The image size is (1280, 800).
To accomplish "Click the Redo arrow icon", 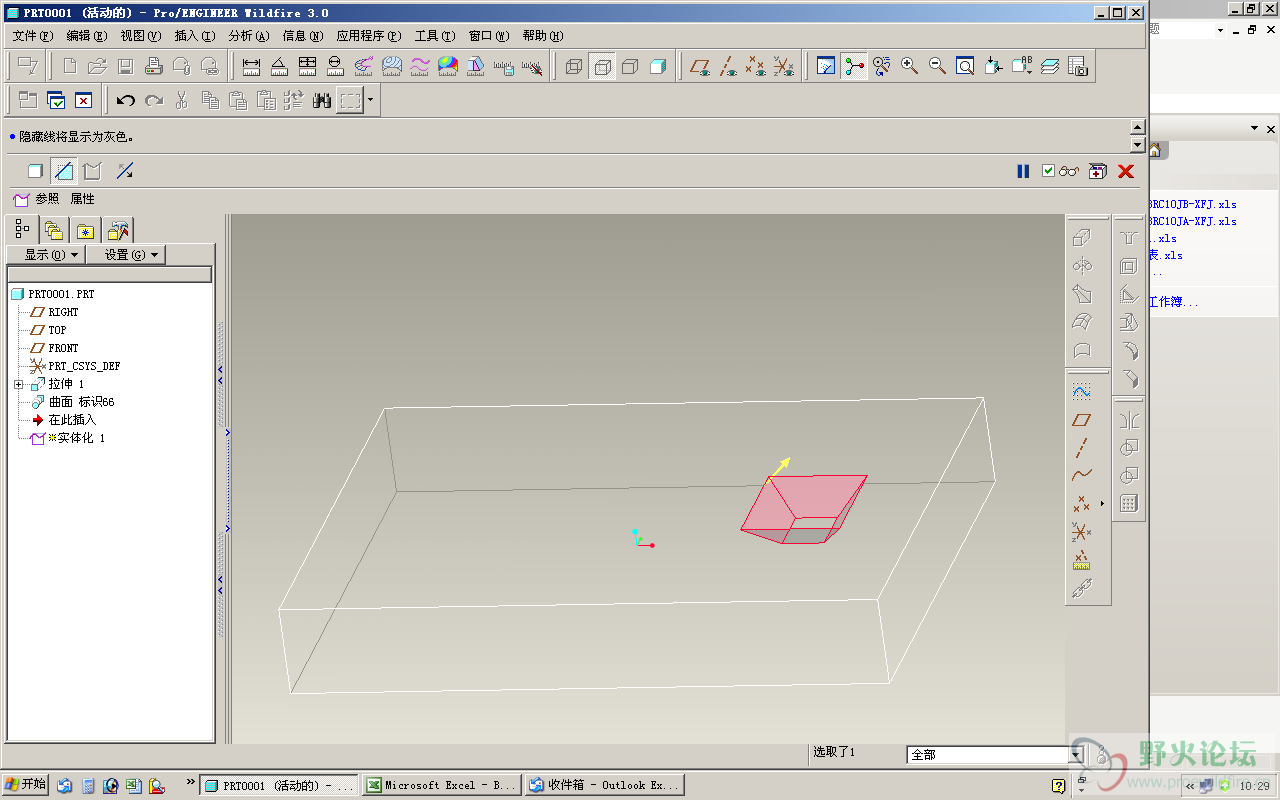I will point(154,100).
